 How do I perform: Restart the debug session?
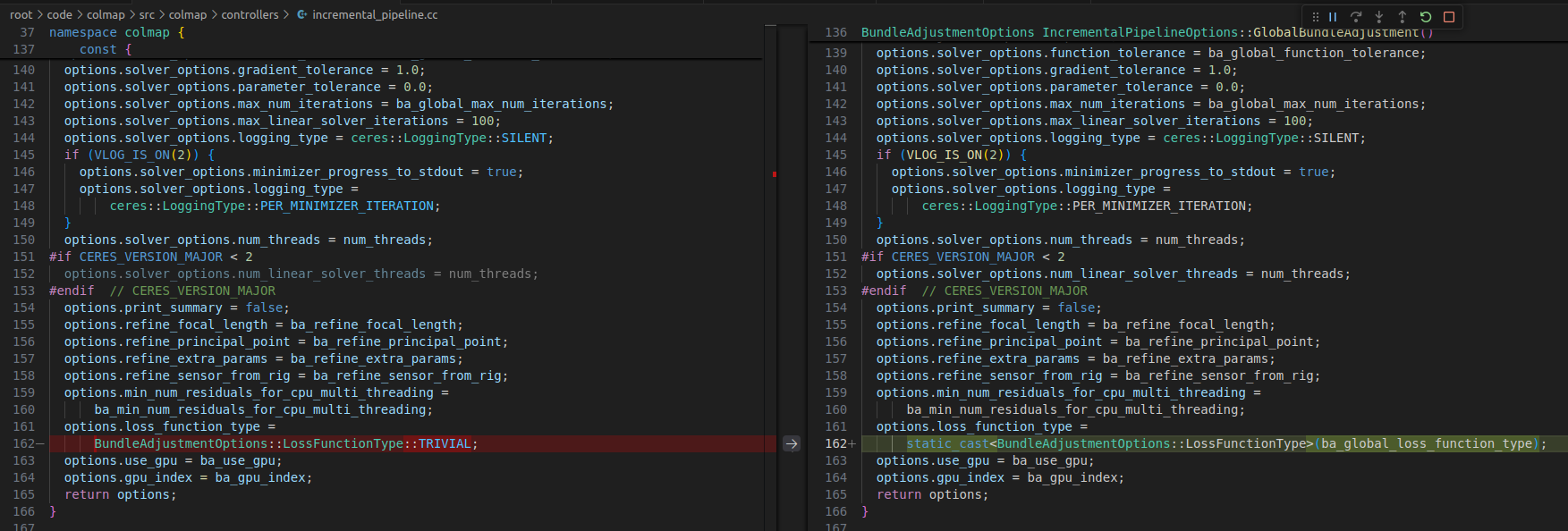click(x=1426, y=16)
